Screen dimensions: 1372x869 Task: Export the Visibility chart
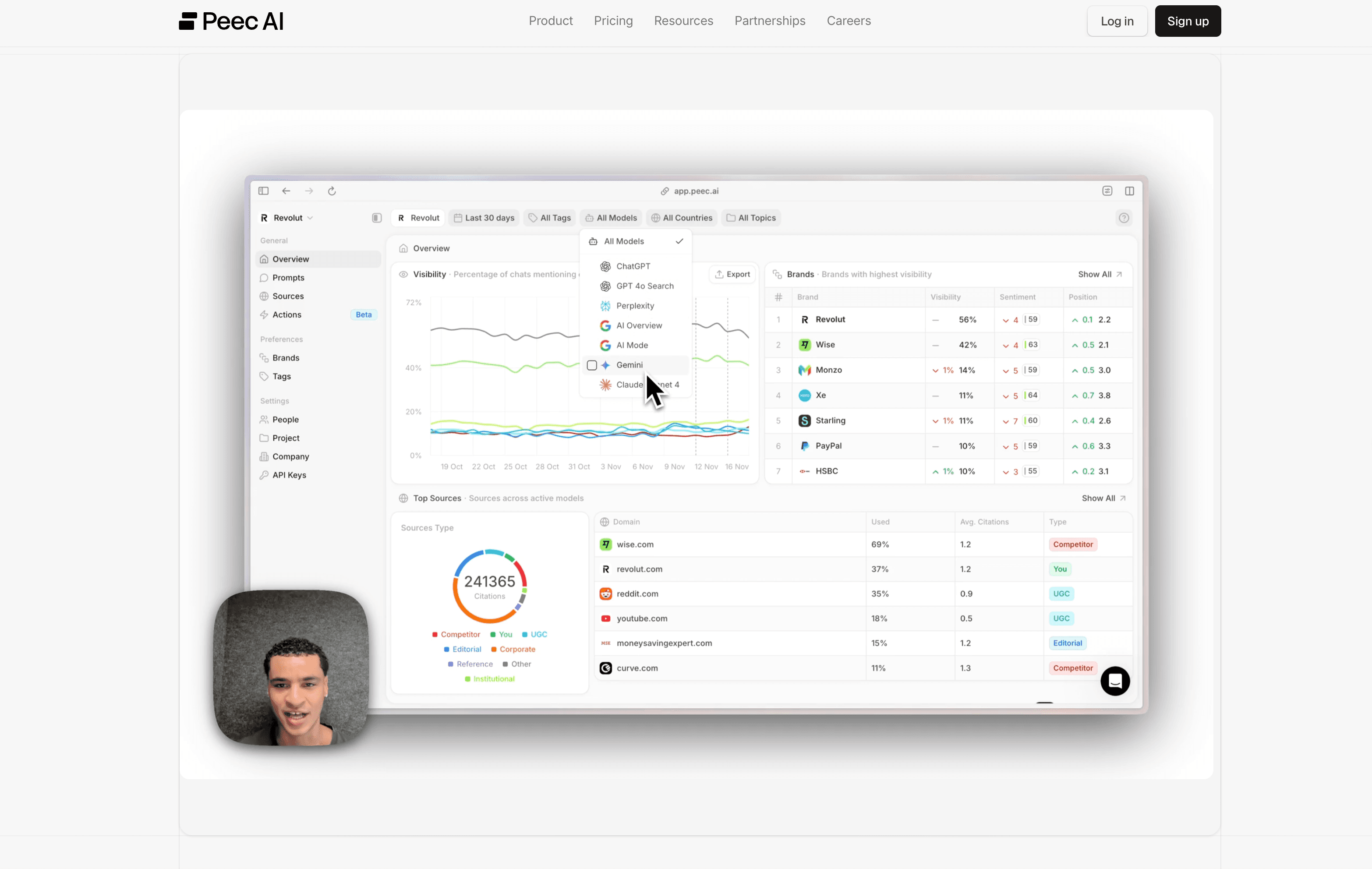(732, 274)
